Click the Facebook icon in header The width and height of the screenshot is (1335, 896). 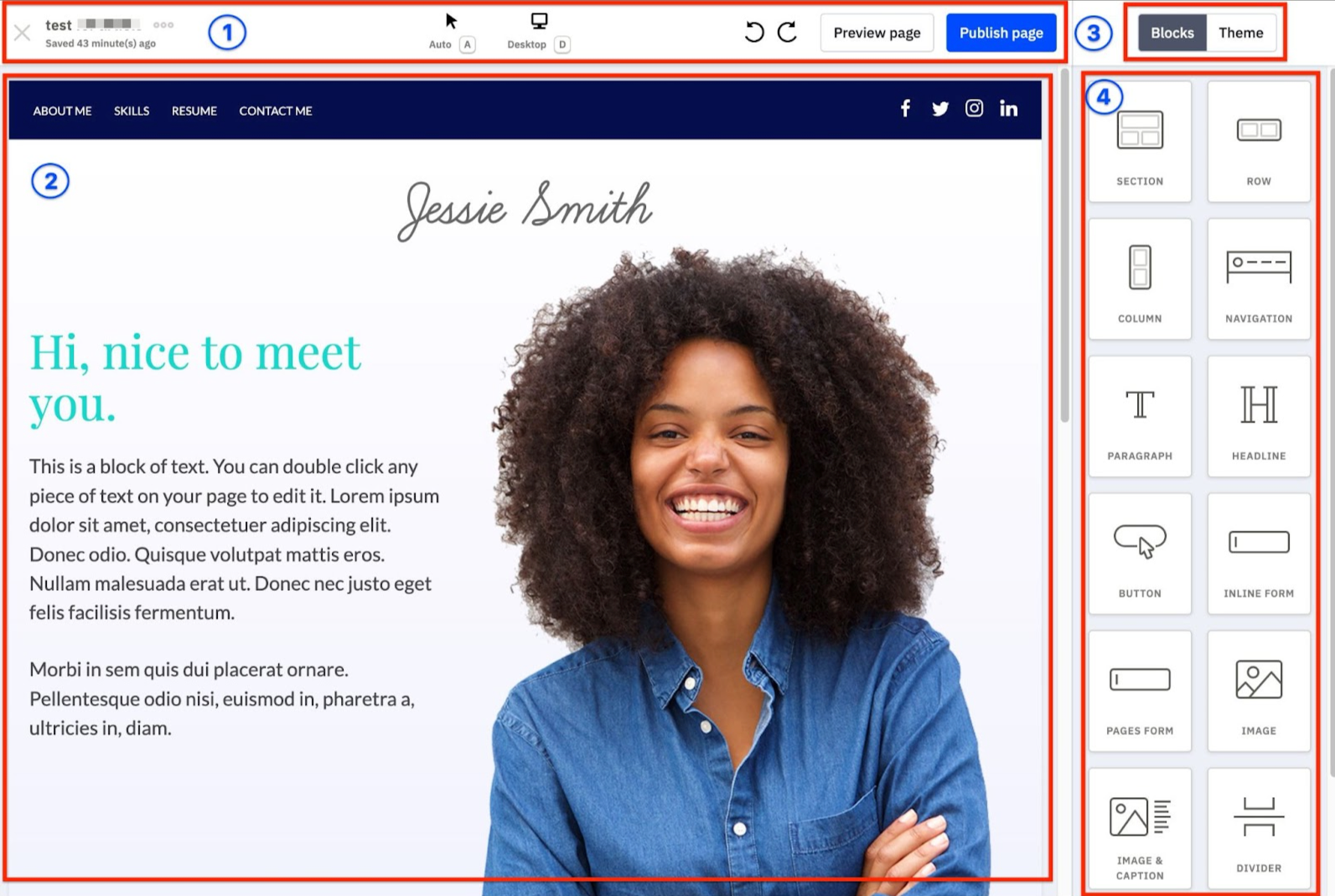pos(905,109)
